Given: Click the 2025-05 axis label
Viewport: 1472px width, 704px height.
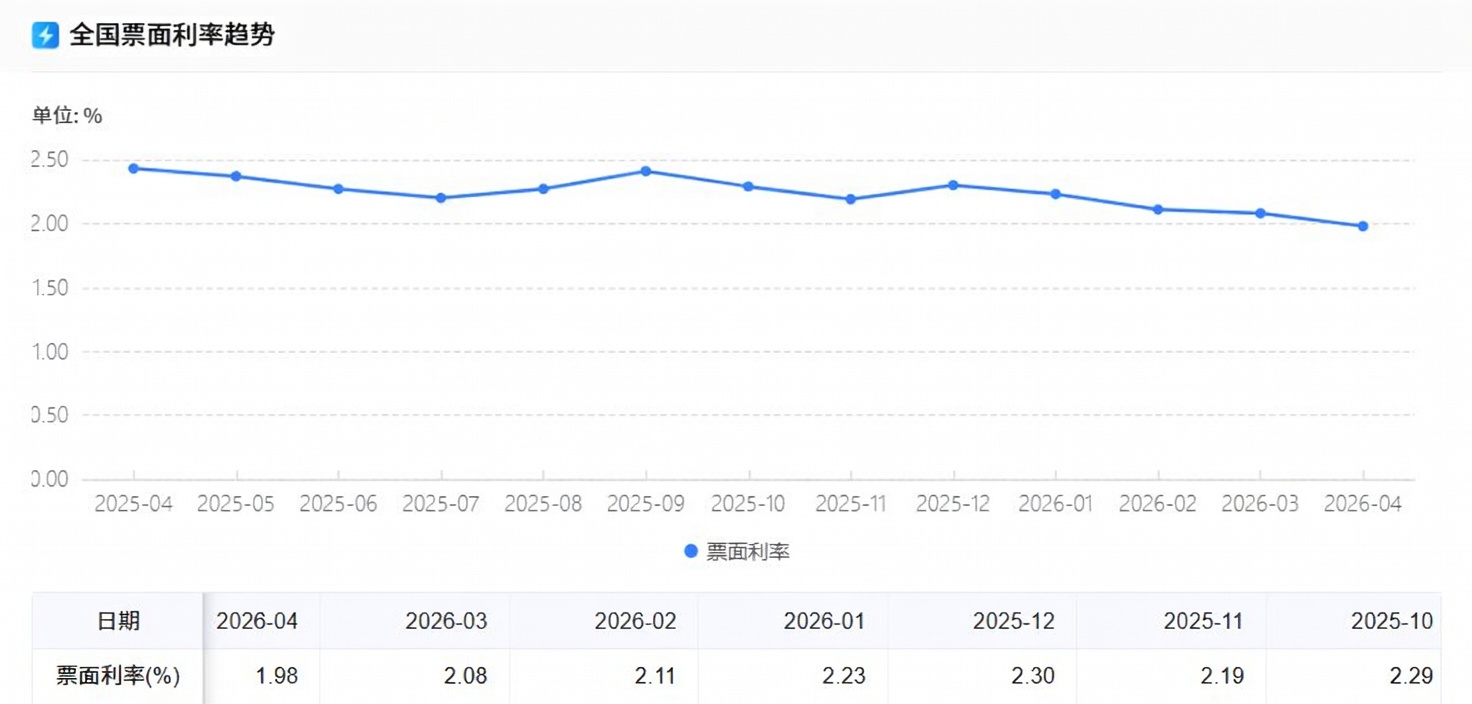Looking at the screenshot, I should [236, 504].
